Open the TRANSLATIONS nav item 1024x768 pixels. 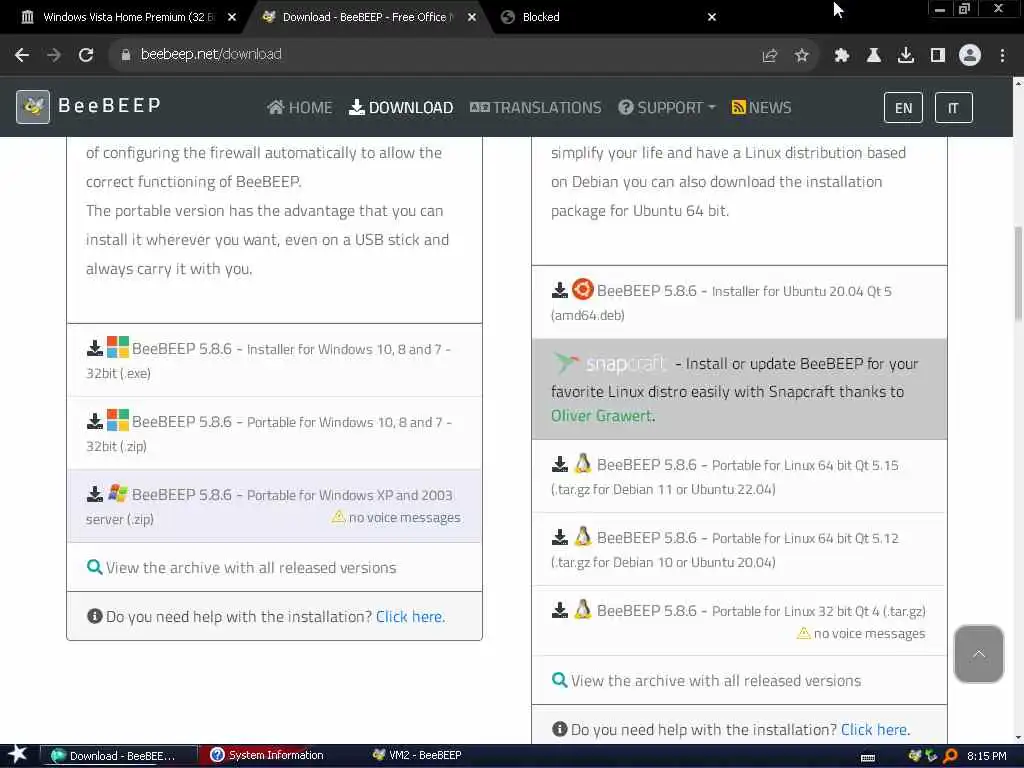[536, 108]
